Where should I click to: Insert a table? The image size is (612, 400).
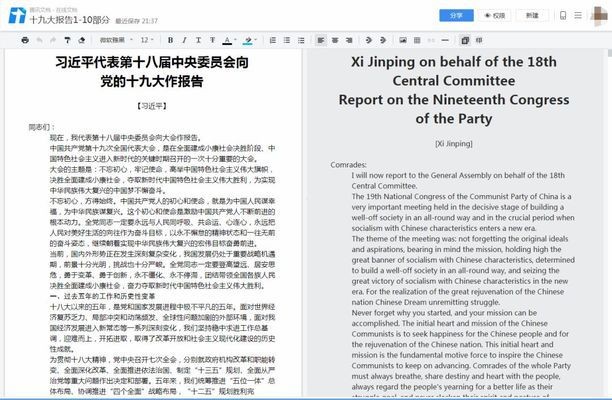(417, 40)
